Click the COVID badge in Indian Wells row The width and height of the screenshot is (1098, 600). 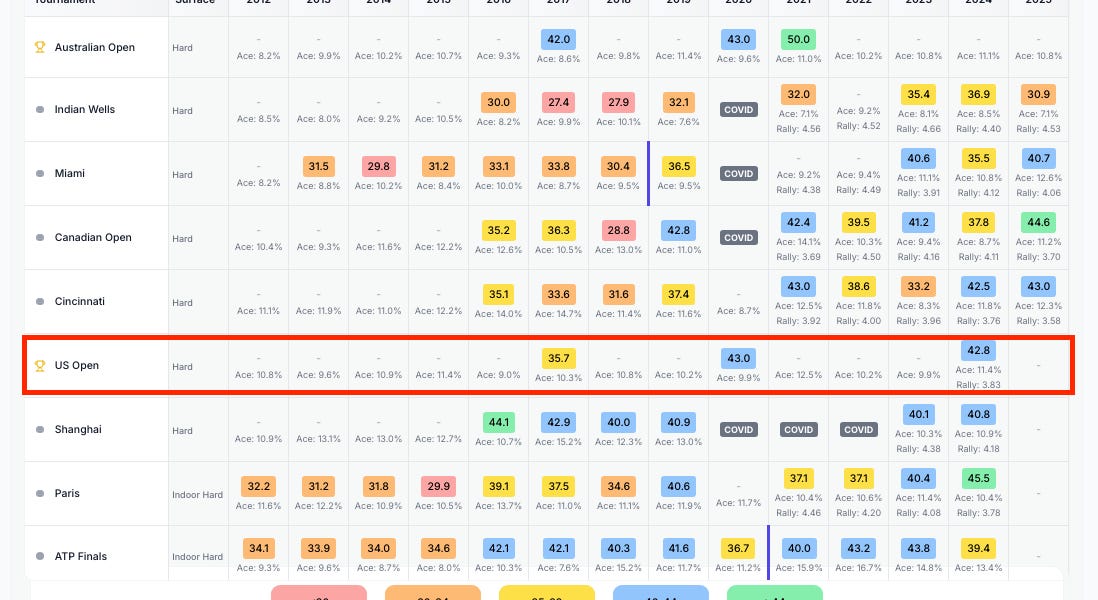click(x=739, y=110)
